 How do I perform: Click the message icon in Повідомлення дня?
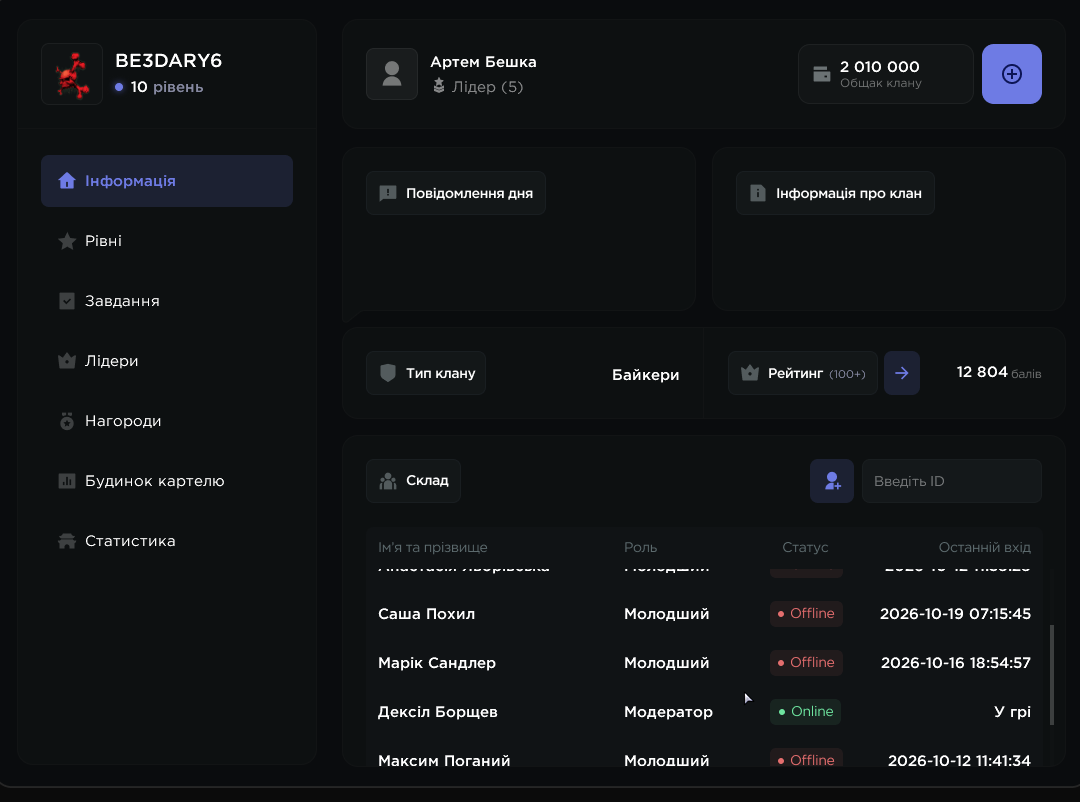pos(388,194)
